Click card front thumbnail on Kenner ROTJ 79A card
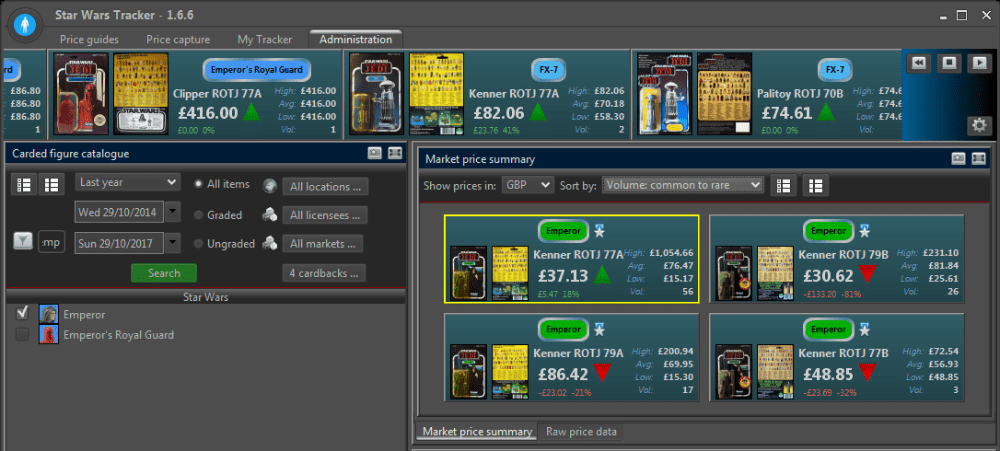Viewport: 1000px width, 451px height. click(x=468, y=371)
